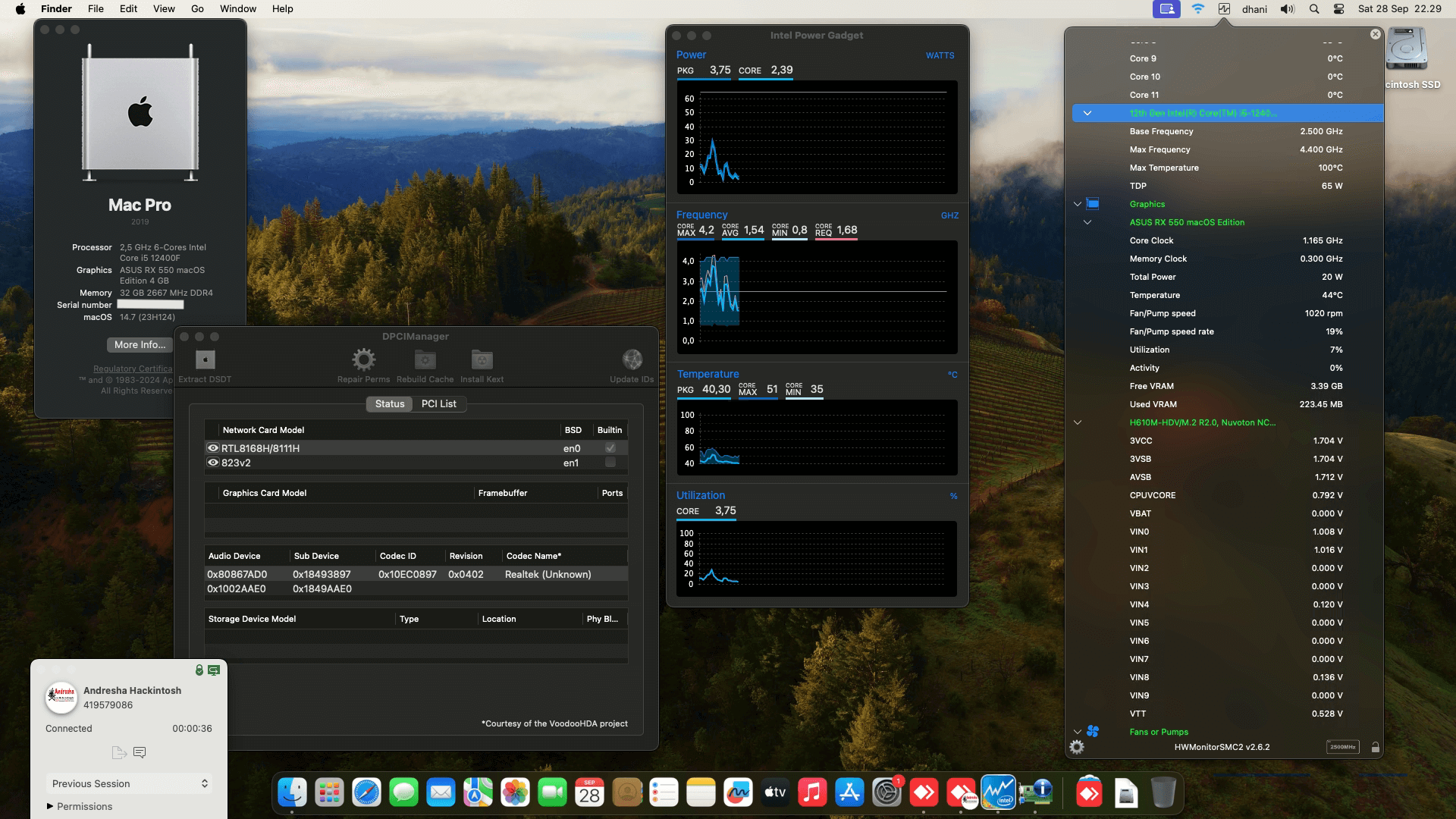Click the More Info... button

click(x=139, y=345)
